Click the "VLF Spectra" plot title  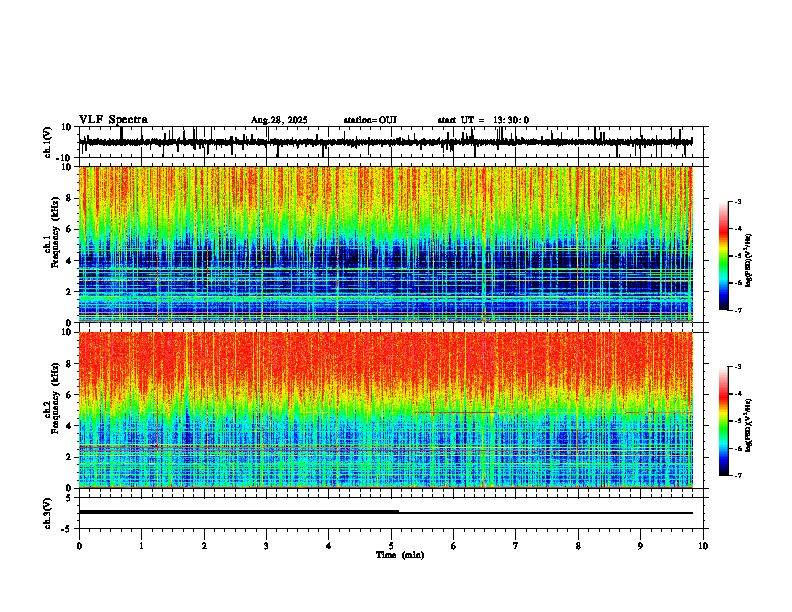point(113,120)
